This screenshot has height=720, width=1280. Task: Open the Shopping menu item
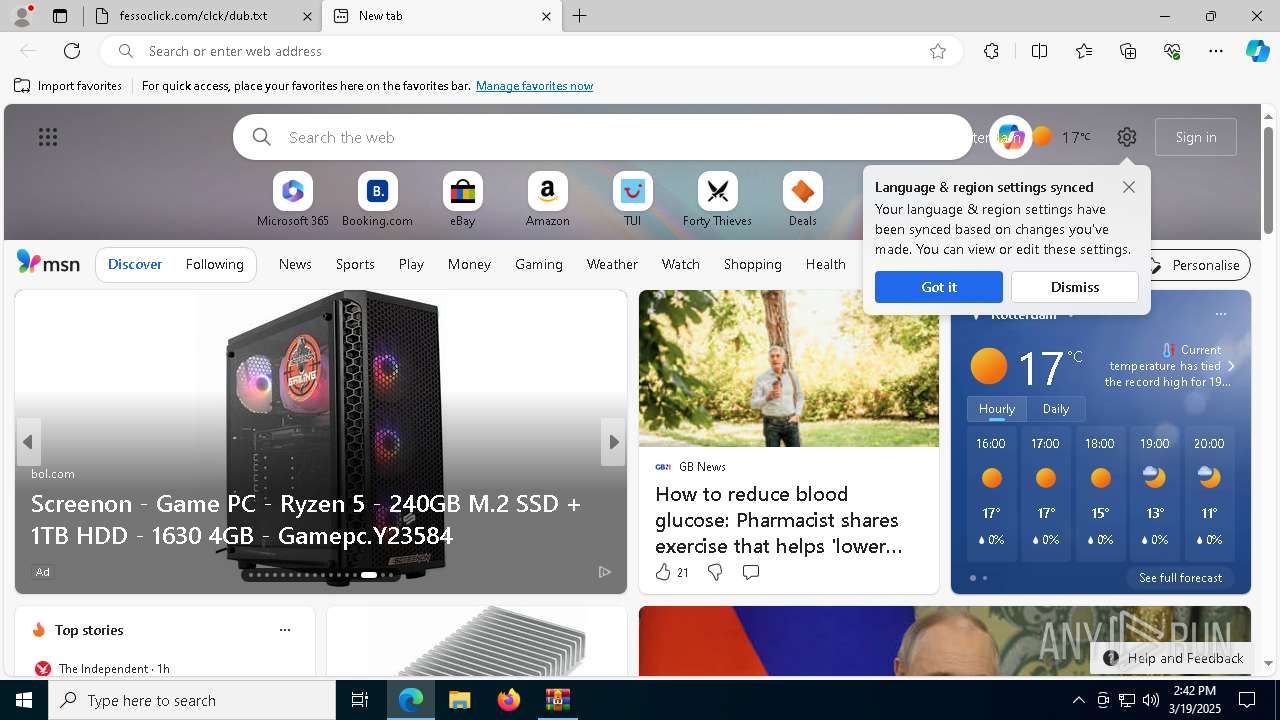tap(752, 264)
